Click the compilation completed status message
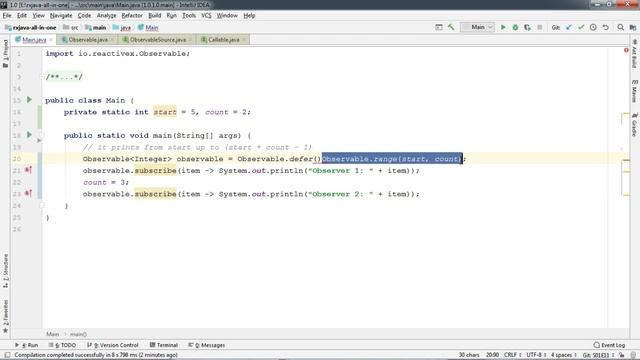 pyautogui.click(x=96, y=355)
